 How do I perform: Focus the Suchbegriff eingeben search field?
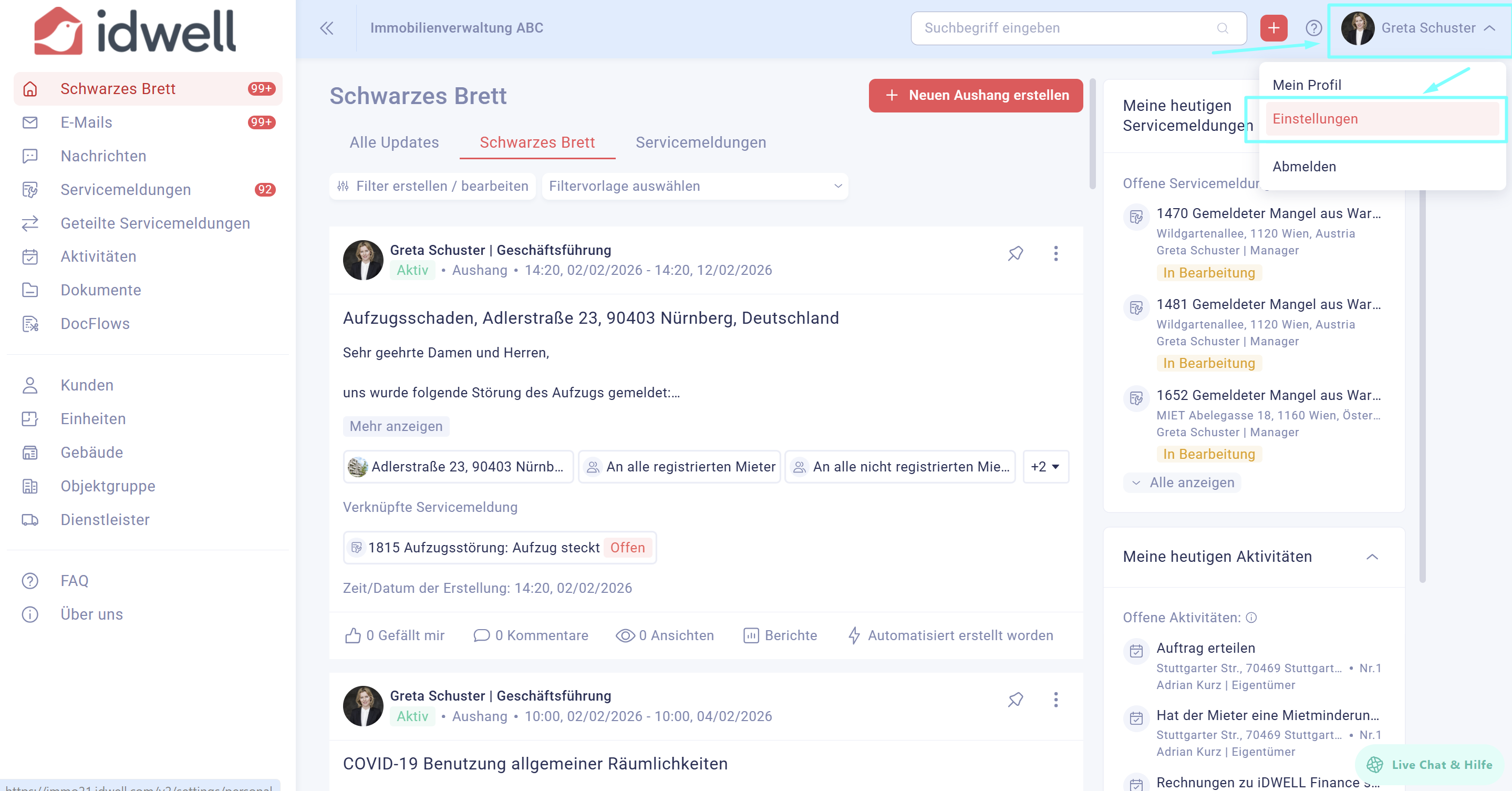(x=1068, y=28)
